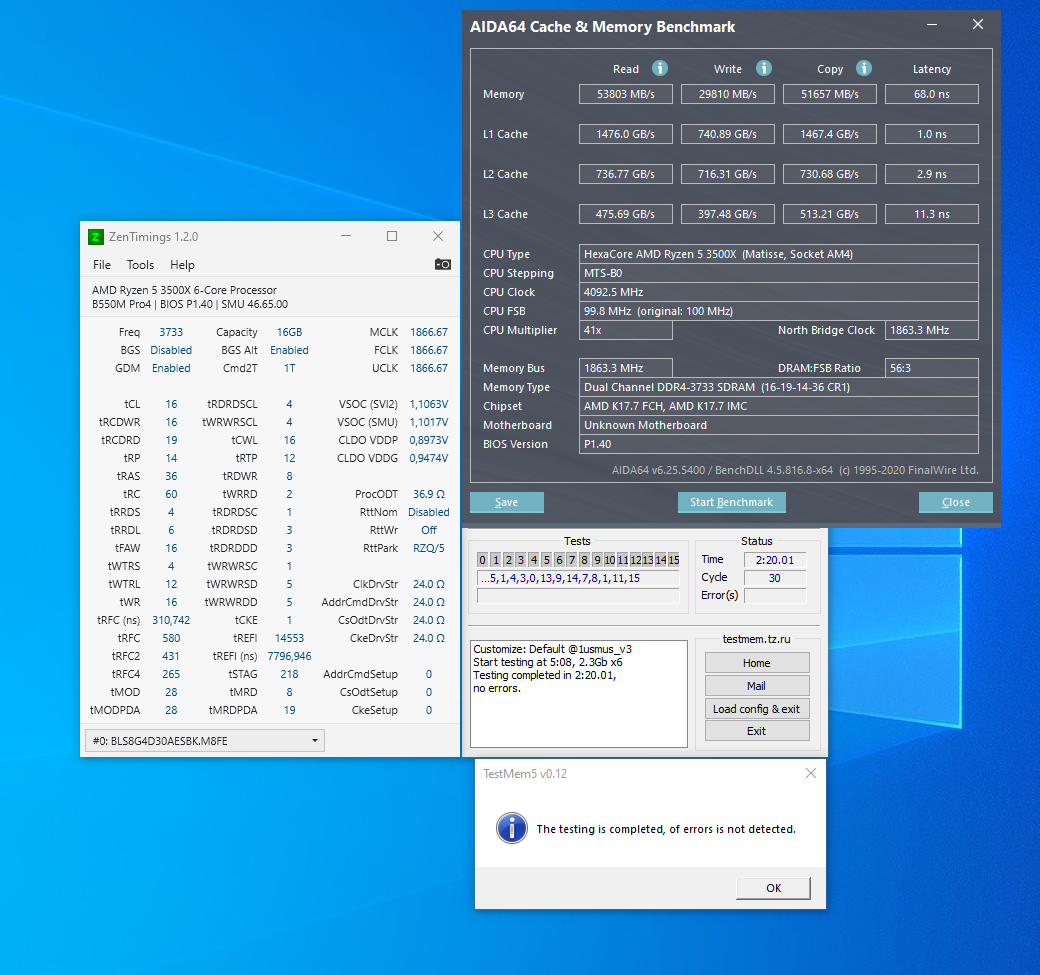The width and height of the screenshot is (1040, 975).
Task: Click the blue info icon in TestMem5 dialog
Action: point(512,828)
